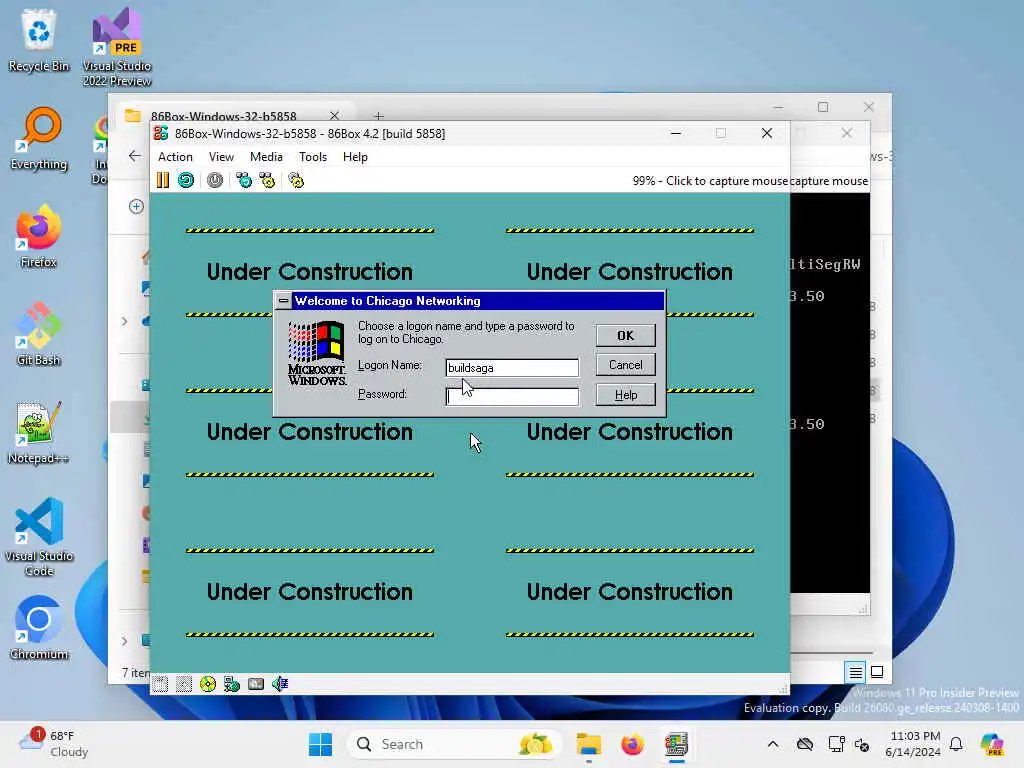Click 86Box taskbar icon

[x=676, y=744]
